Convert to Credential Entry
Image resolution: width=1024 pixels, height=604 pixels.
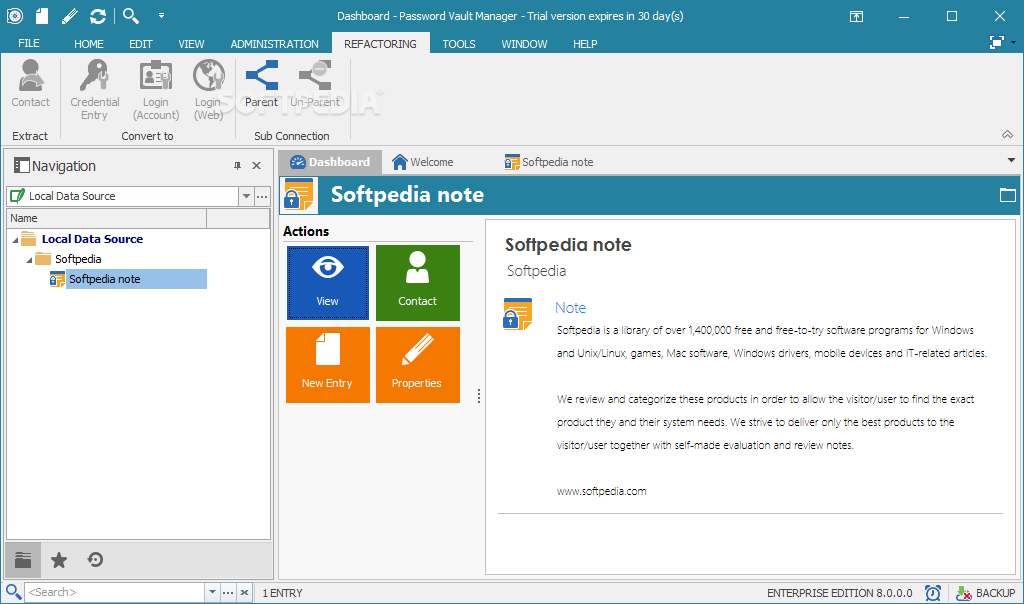[95, 90]
